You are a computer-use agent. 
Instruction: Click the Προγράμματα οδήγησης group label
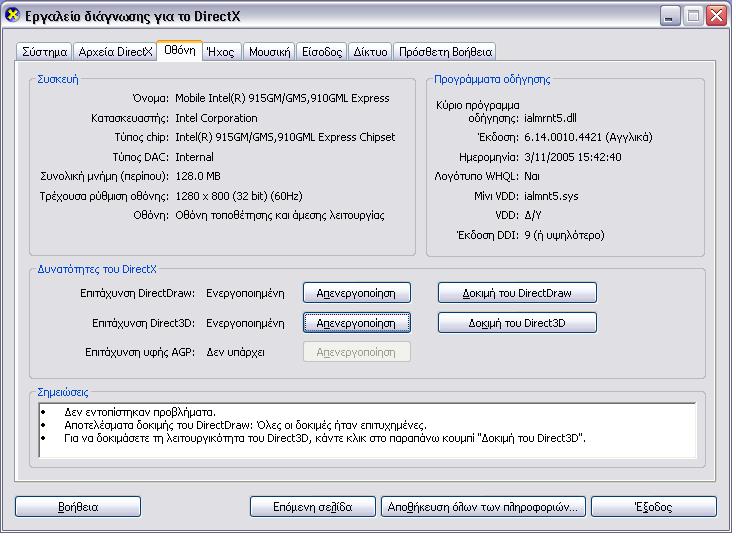[x=492, y=79]
